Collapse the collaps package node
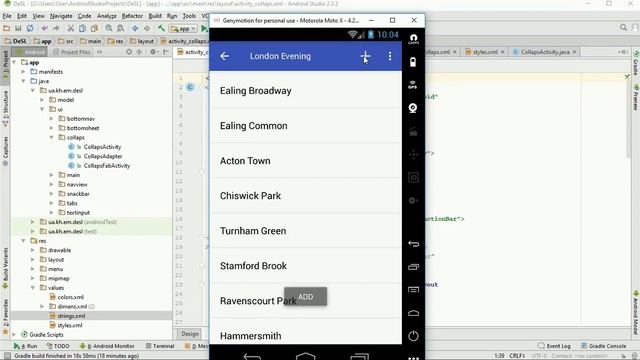 (51, 138)
